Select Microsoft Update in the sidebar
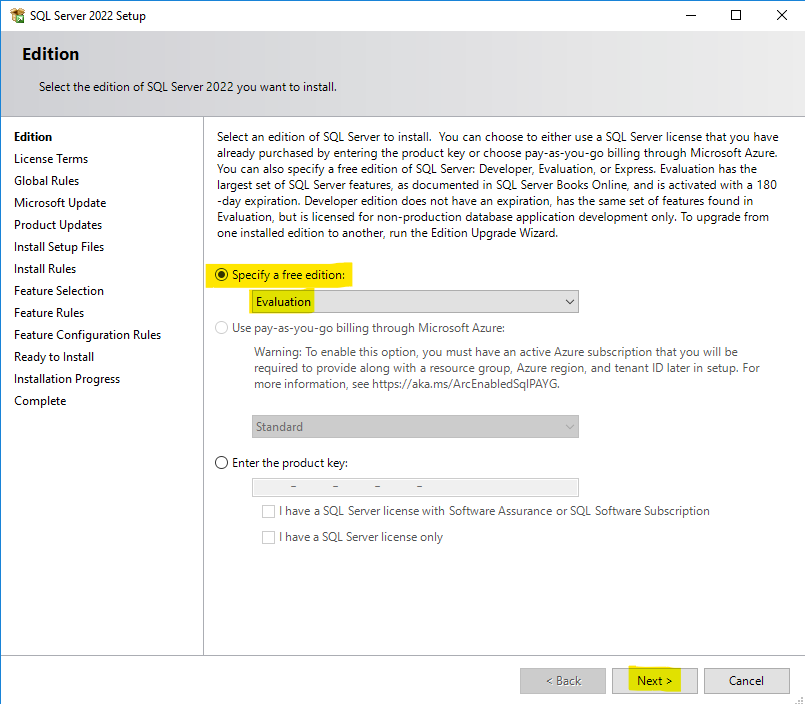This screenshot has height=704, width=805. 60,202
